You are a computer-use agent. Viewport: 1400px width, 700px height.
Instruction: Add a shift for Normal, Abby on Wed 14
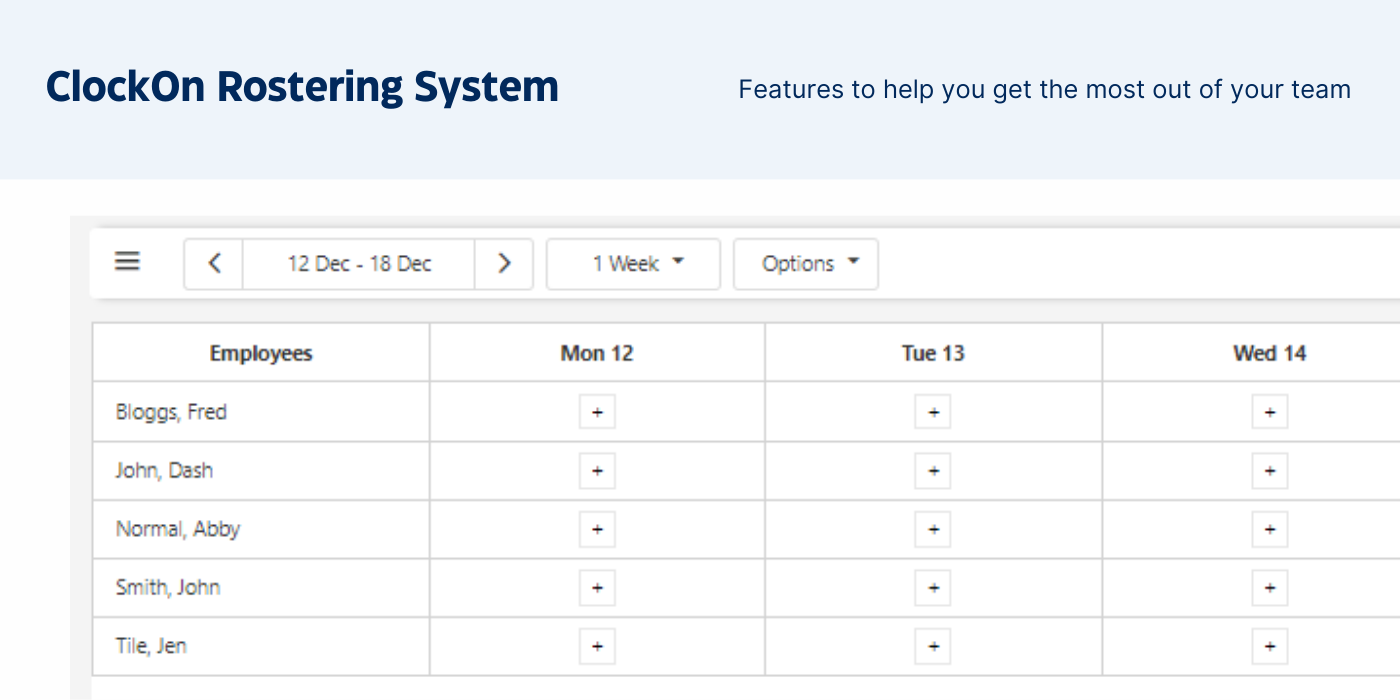pyautogui.click(x=1269, y=529)
